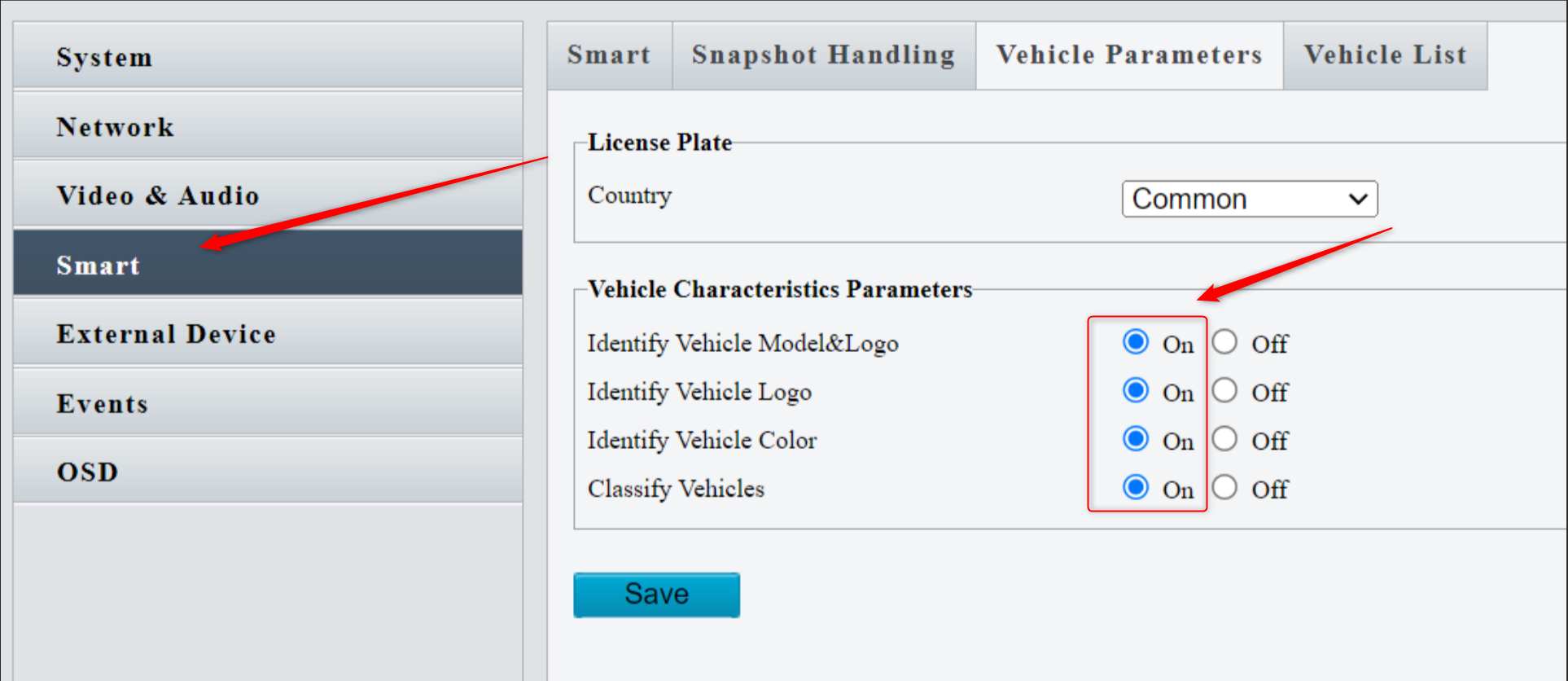The height and width of the screenshot is (681, 1568).
Task: Disable Classify Vehicles option
Action: (1224, 487)
